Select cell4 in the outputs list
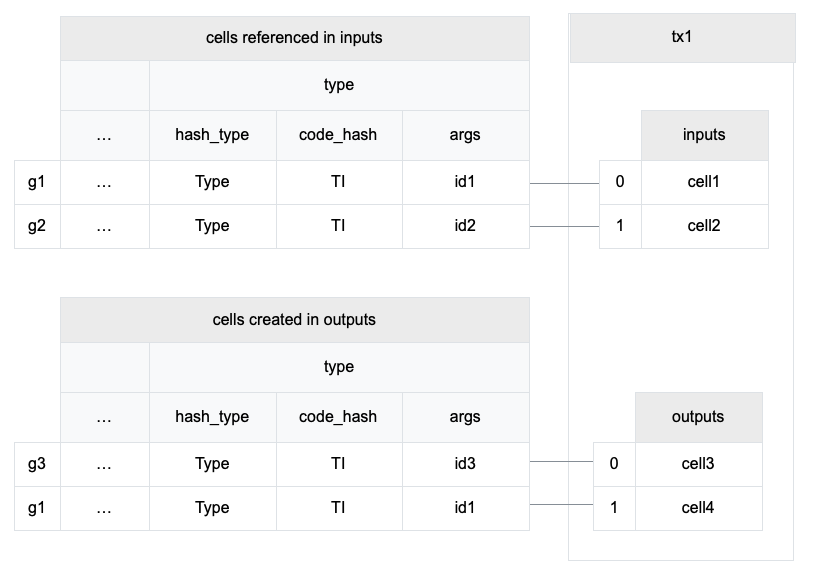The image size is (814, 576). [x=698, y=508]
